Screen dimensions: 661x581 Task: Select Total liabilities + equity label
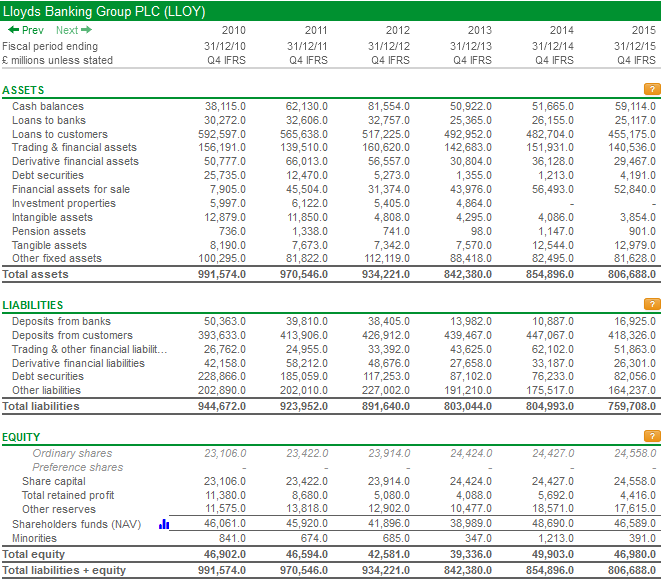pos(64,570)
